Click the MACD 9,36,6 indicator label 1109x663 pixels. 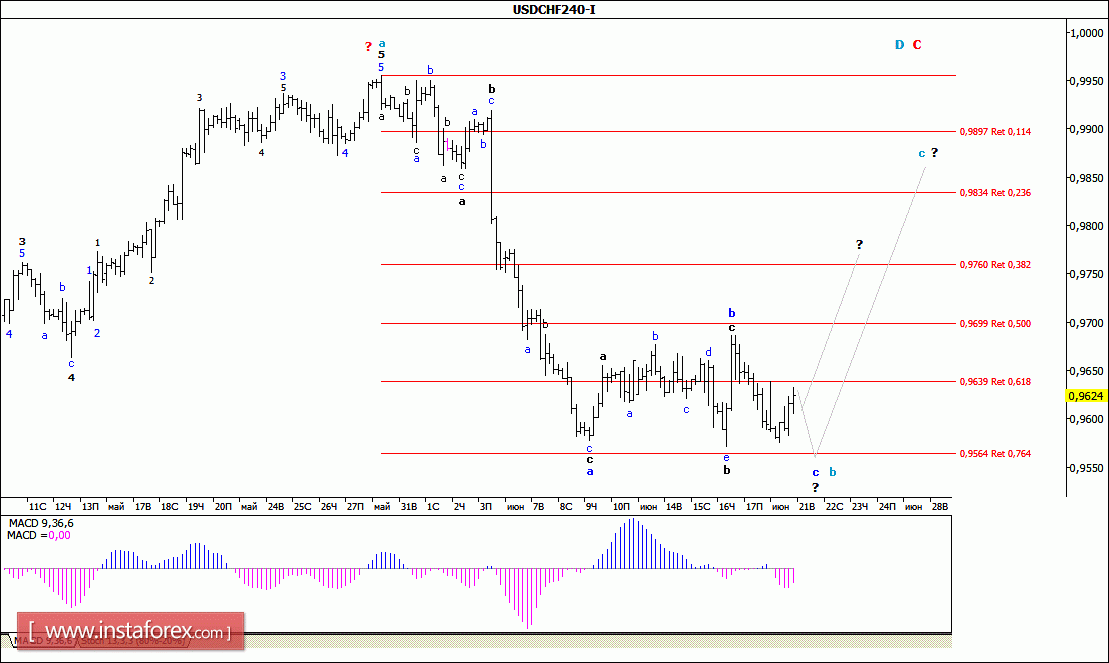click(x=40, y=524)
